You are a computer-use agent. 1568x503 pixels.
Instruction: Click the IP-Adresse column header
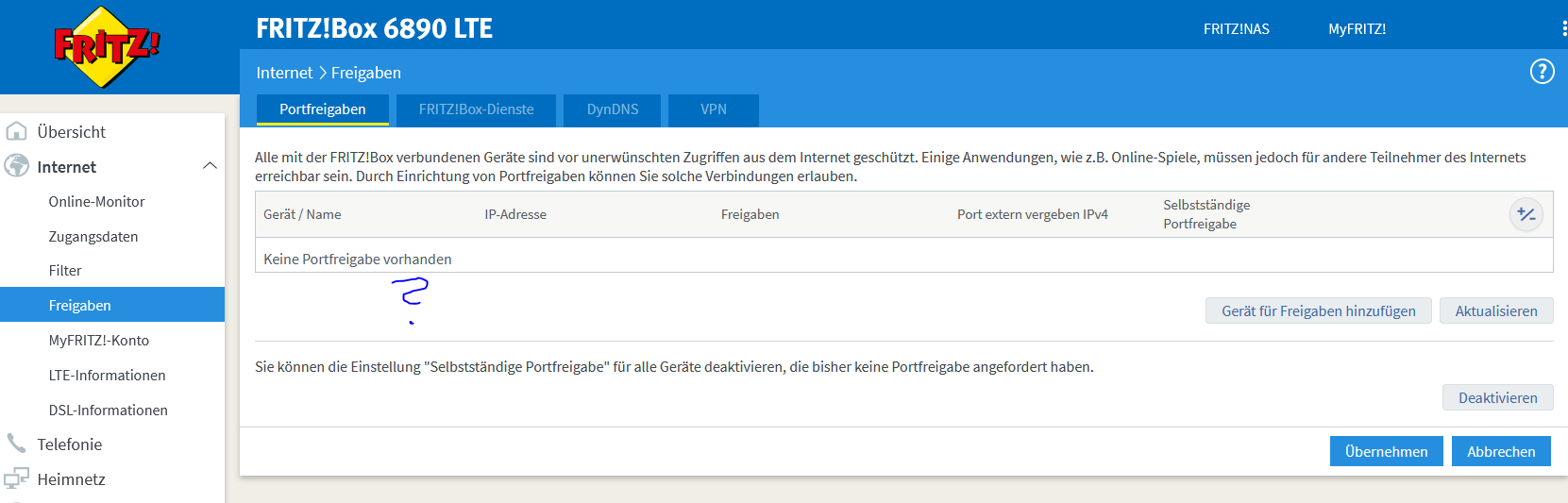click(515, 214)
